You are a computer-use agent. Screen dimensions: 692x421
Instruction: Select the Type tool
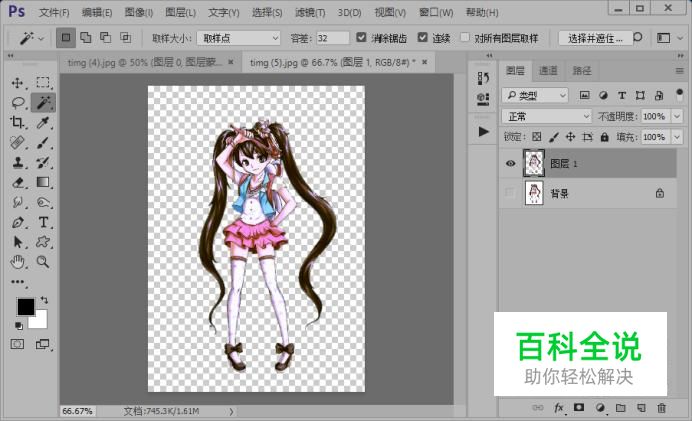43,222
